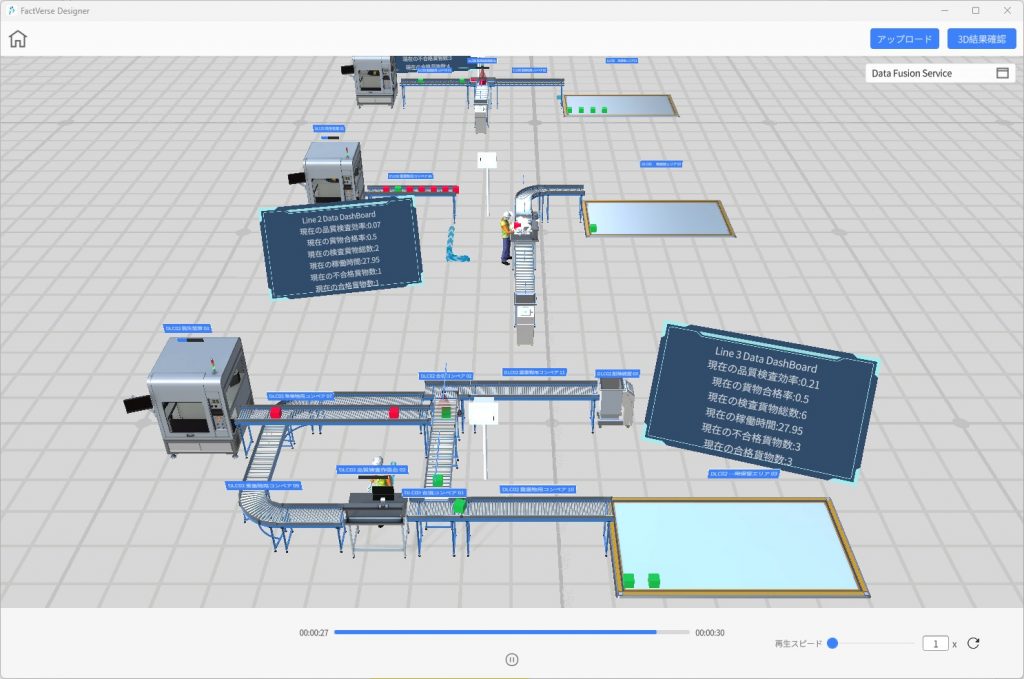
Task: Expand the Data Fusion Service panel
Action: 1002,73
